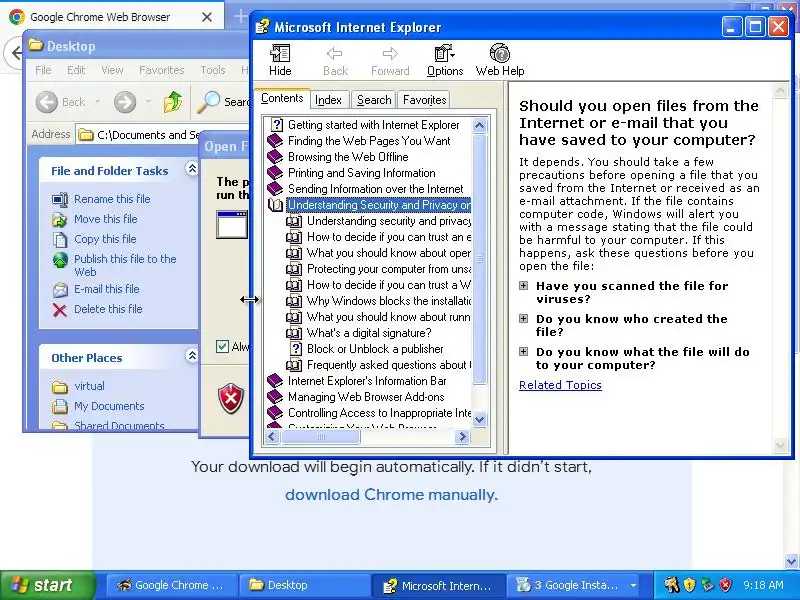The image size is (800, 600).
Task: Open the Start menu
Action: (47, 585)
